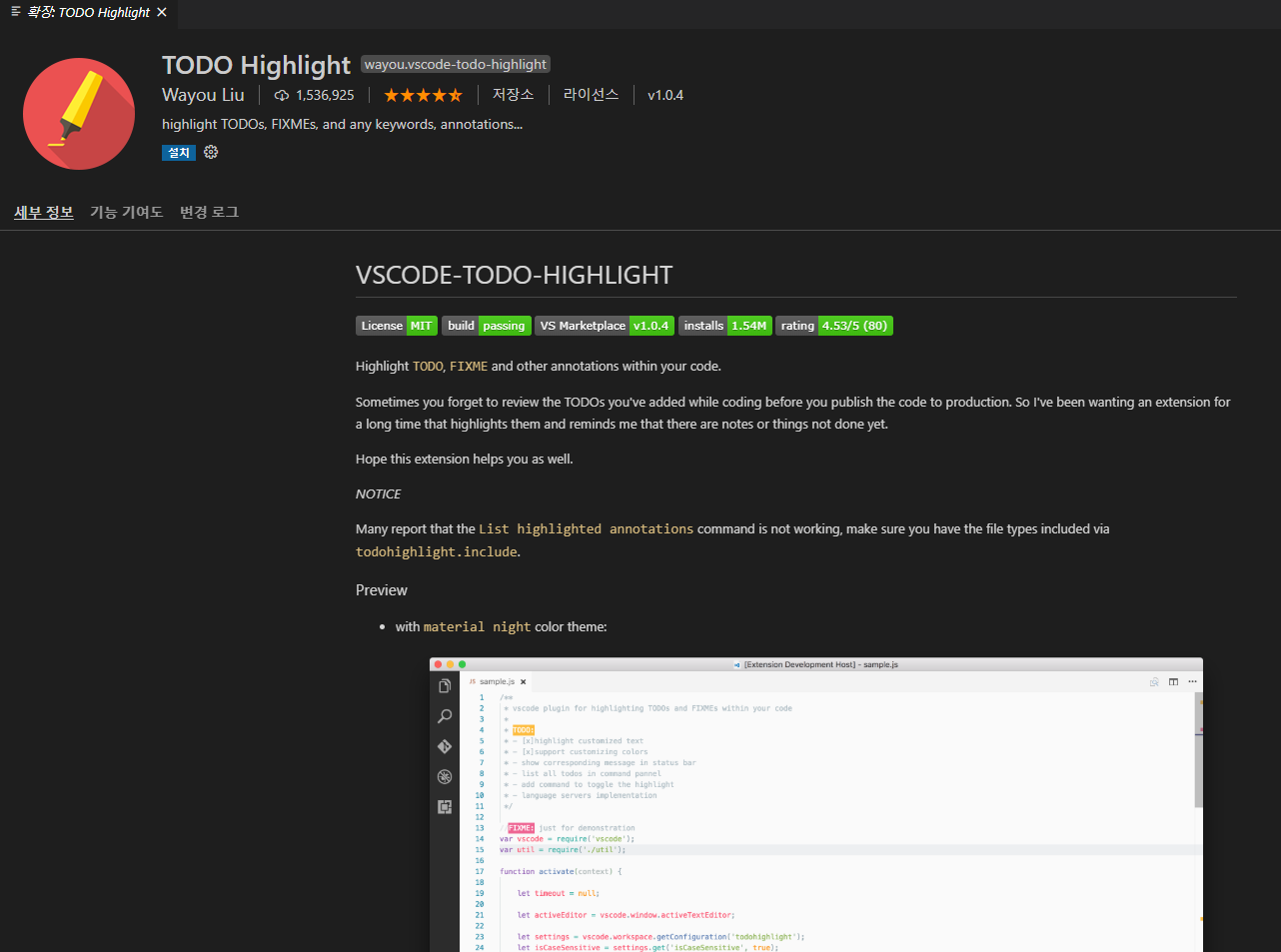Click the installs 1.54M badge

(725, 326)
